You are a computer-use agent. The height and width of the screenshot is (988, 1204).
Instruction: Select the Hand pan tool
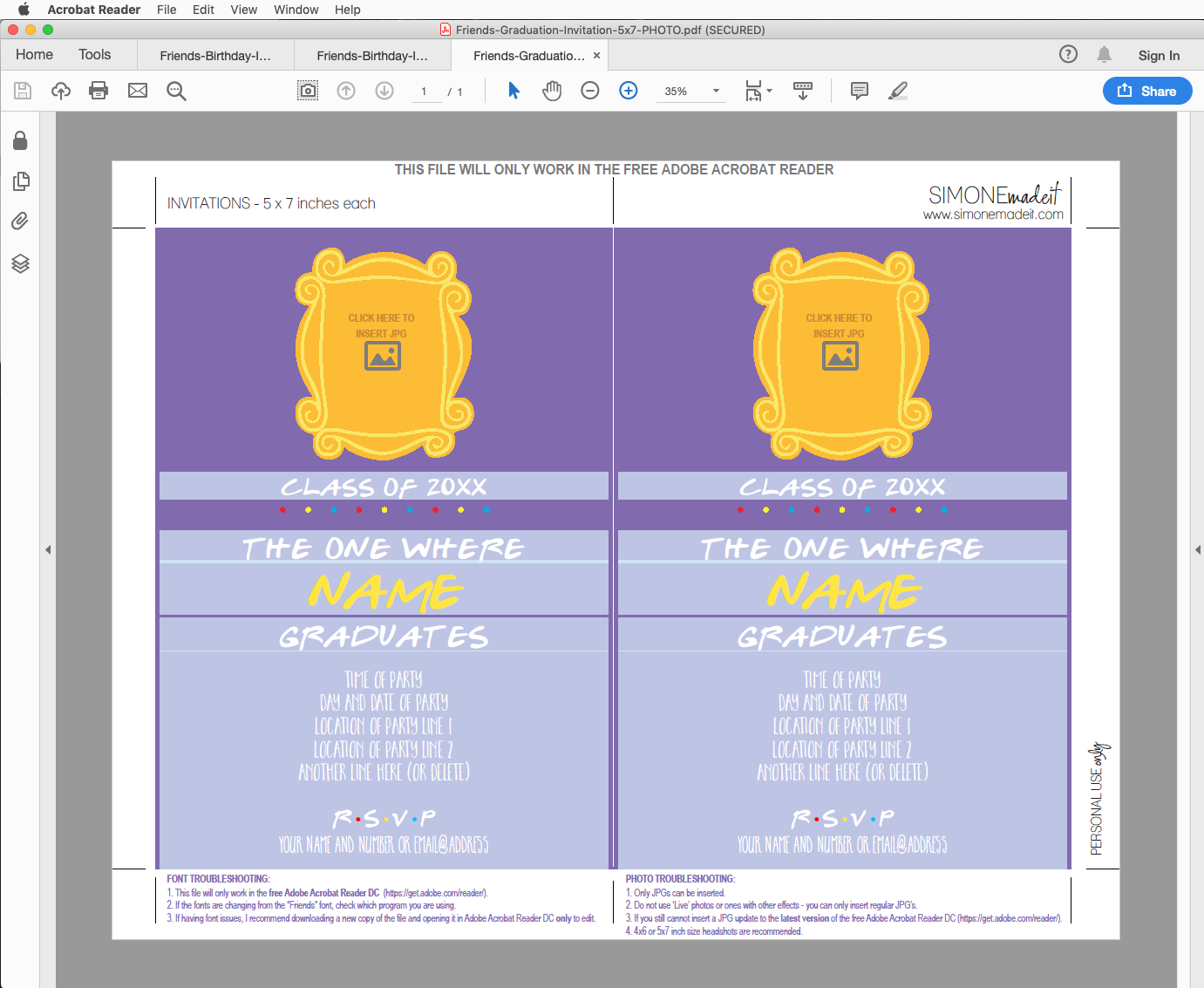point(552,91)
